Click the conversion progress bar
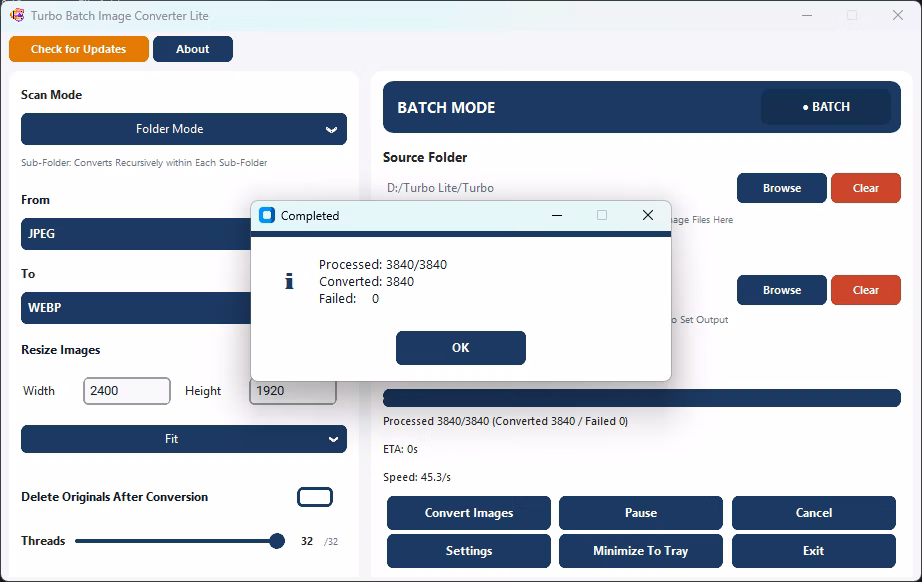This screenshot has height=582, width=922. click(x=642, y=398)
